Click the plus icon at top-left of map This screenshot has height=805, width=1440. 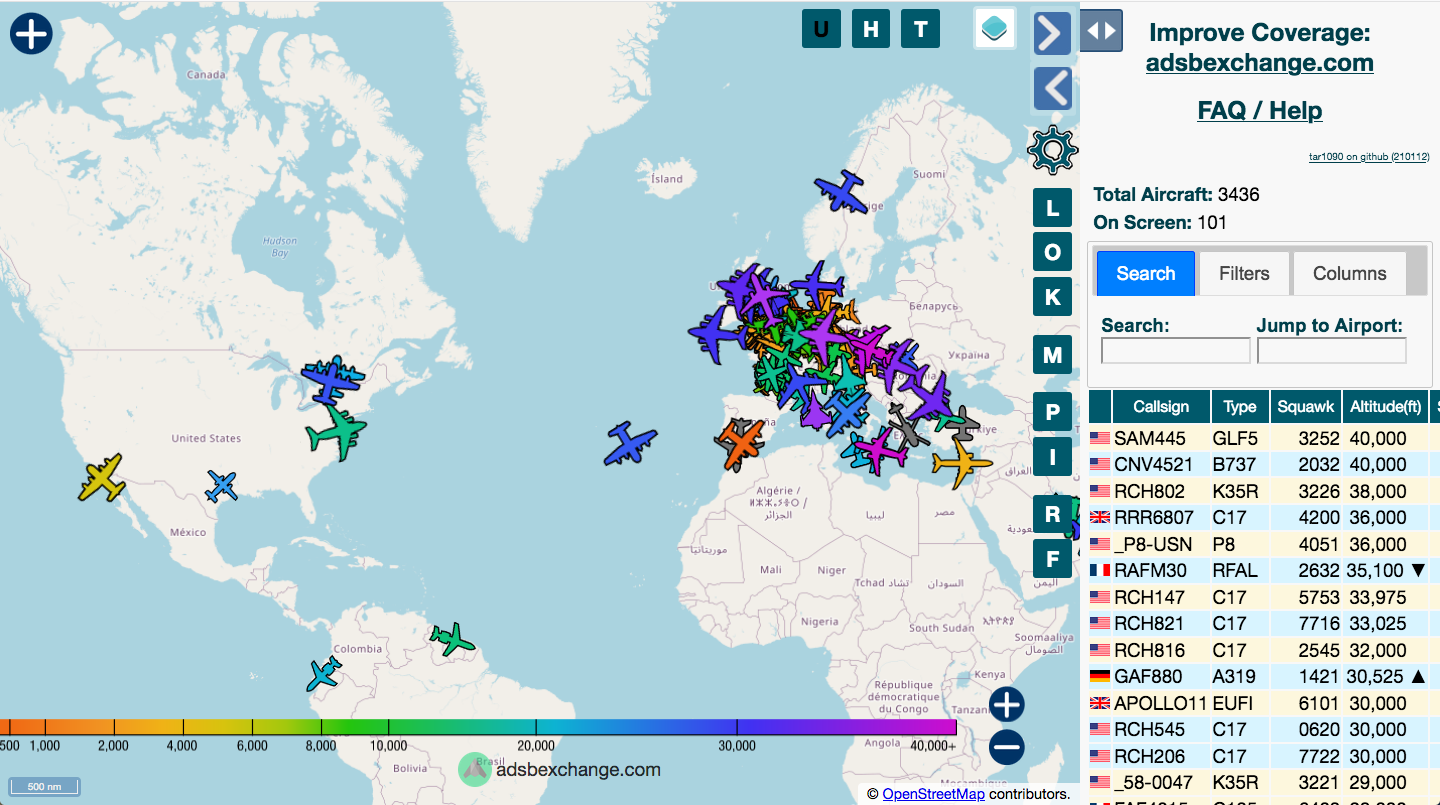[31, 34]
